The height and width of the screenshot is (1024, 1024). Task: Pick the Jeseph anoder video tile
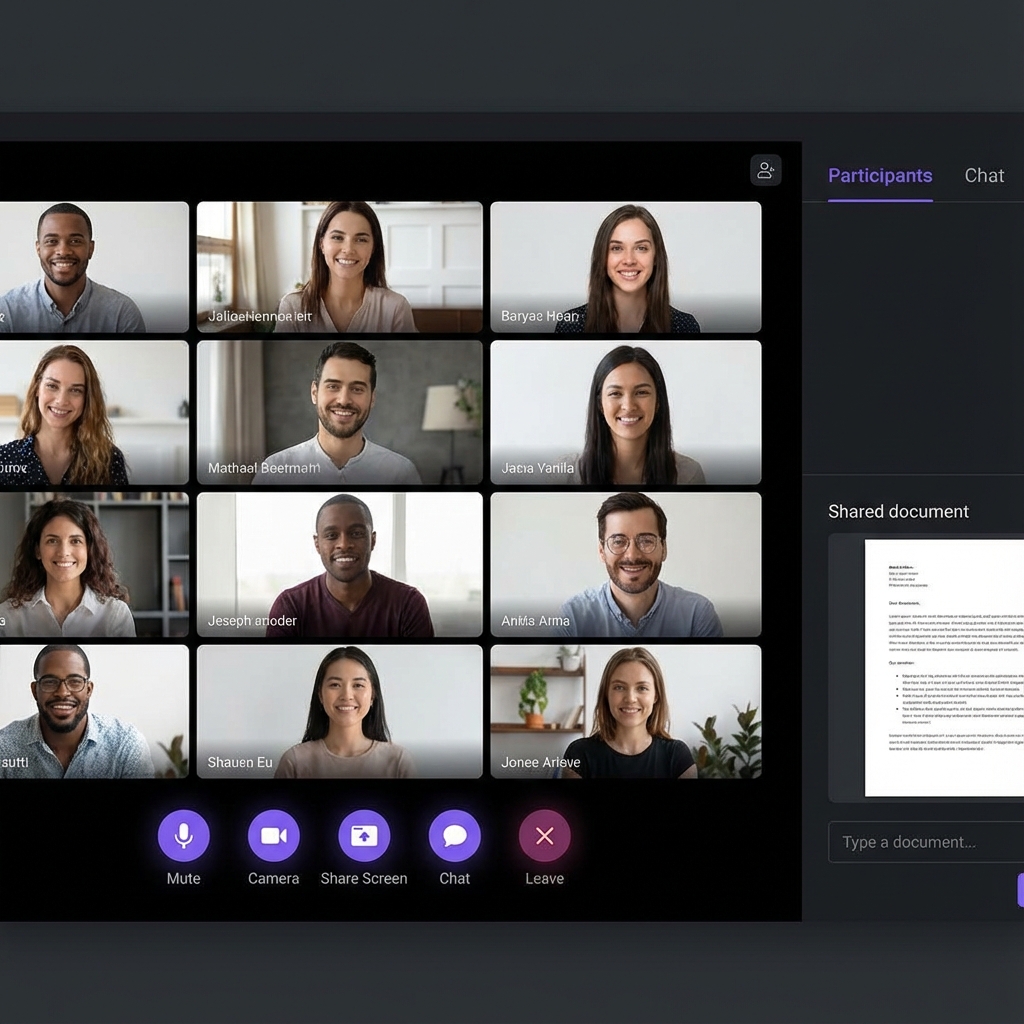pos(340,565)
